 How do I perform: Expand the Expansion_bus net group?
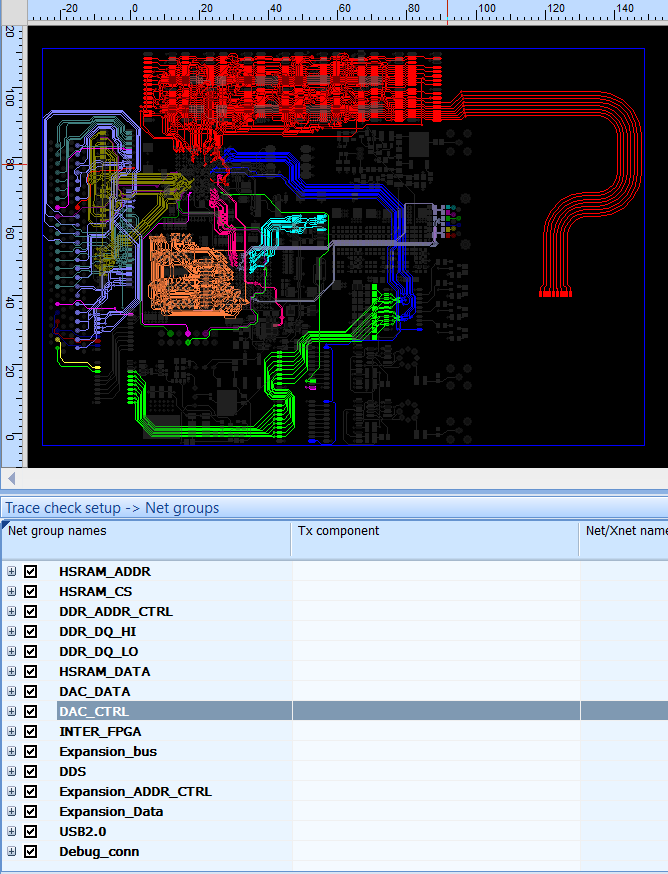(x=12, y=752)
